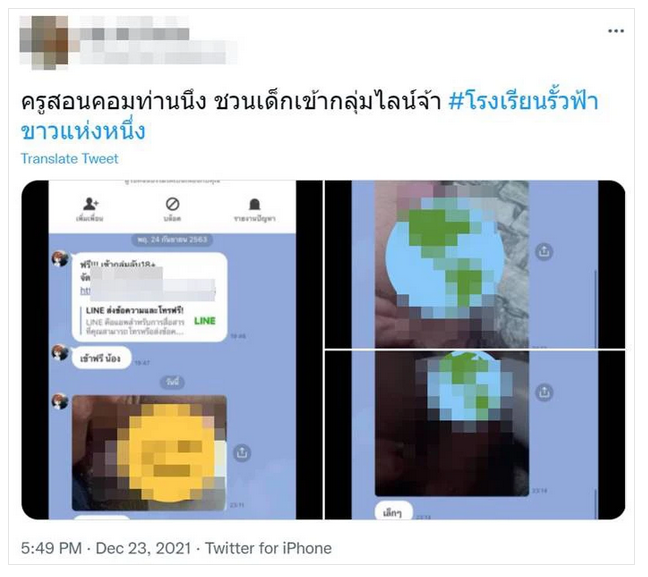648x577 pixels.
Task: Open the top-right attached image
Action: (475, 265)
